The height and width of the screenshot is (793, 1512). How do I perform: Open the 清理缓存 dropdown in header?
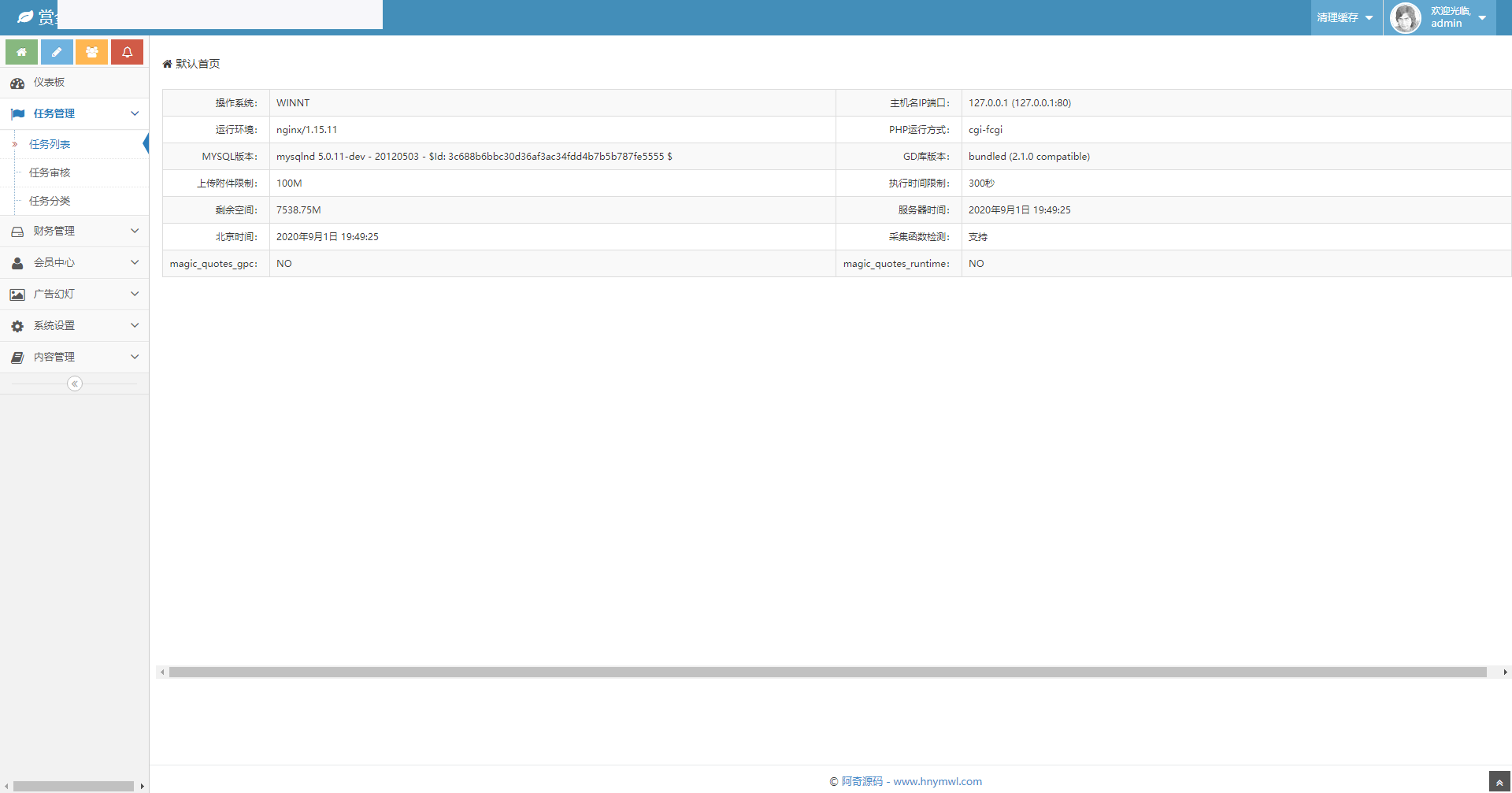tap(1345, 17)
